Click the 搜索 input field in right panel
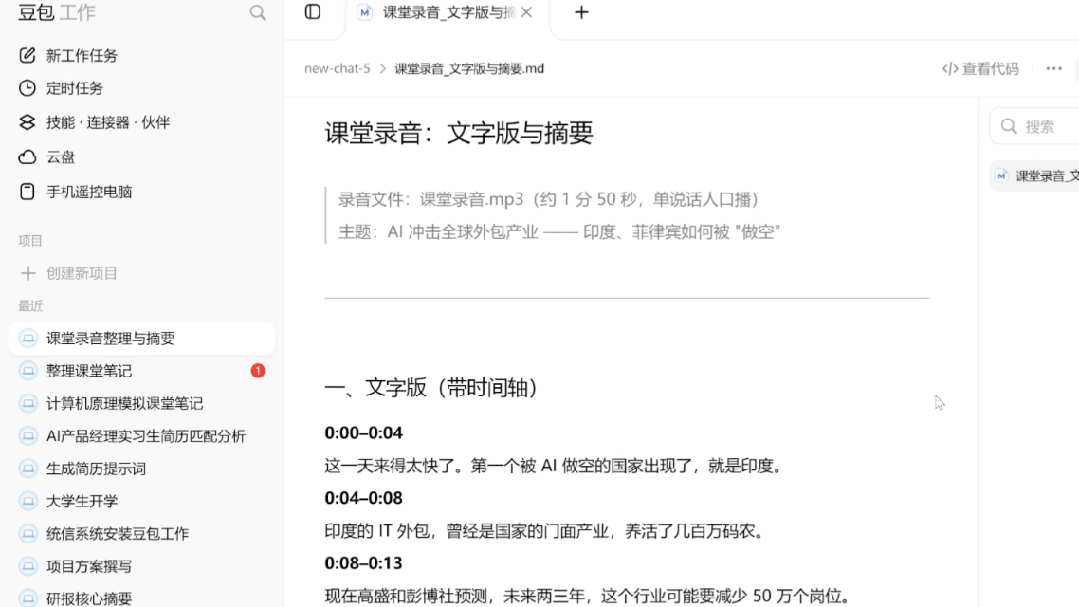The image size is (1079, 607). click(1034, 126)
